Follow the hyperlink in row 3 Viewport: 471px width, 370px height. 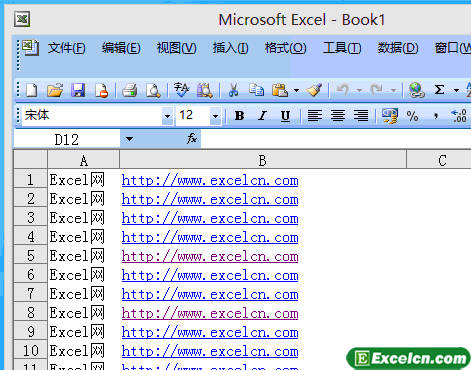[x=210, y=218]
